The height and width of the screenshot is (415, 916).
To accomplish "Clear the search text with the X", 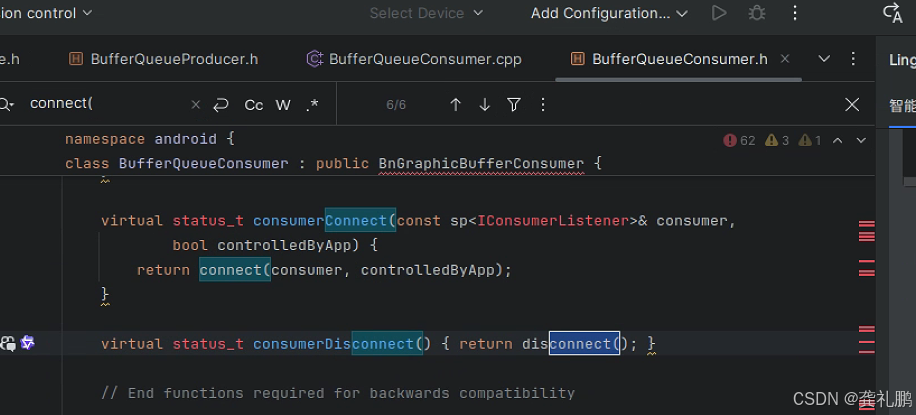I will [195, 105].
